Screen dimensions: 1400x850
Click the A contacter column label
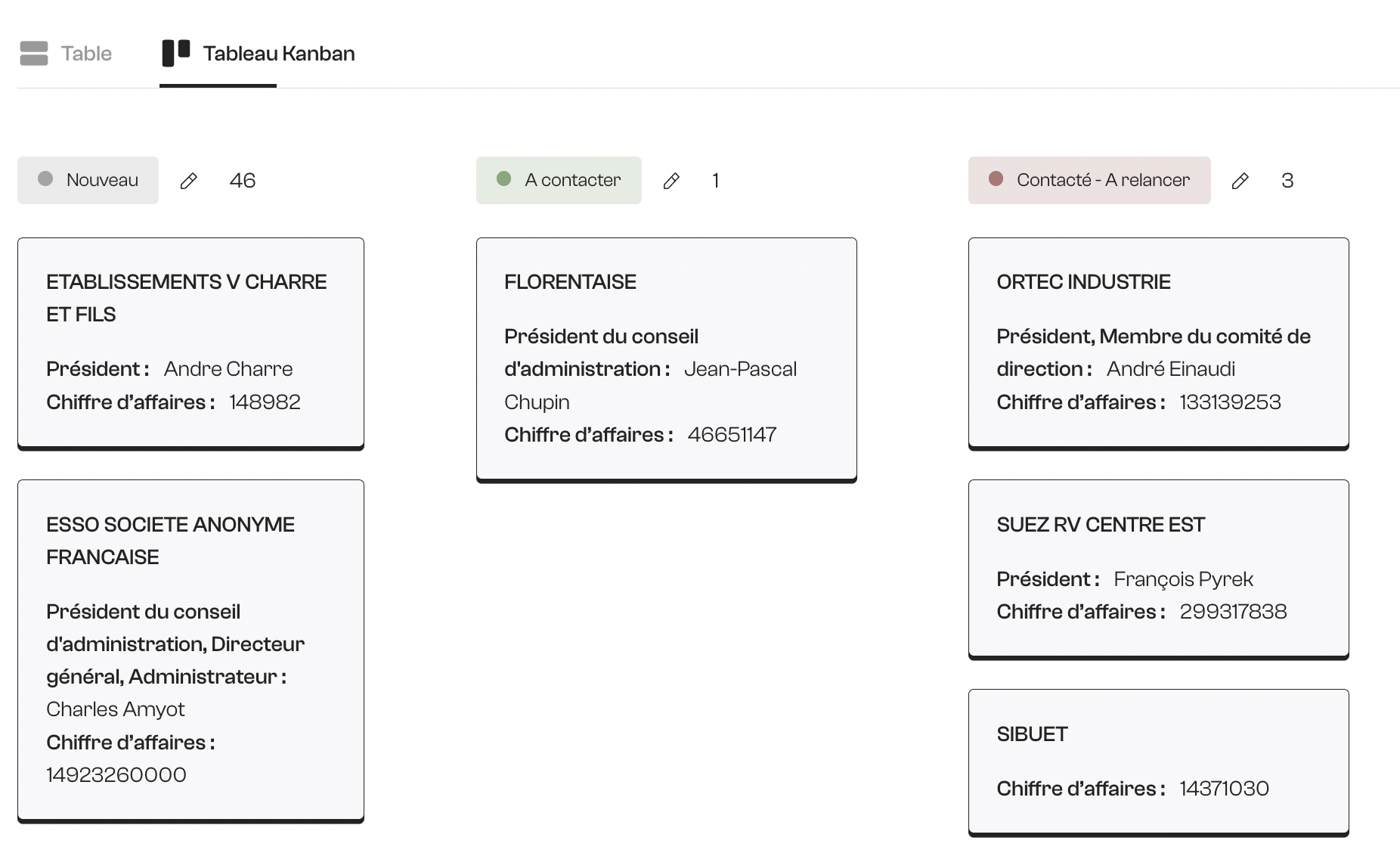(x=572, y=180)
